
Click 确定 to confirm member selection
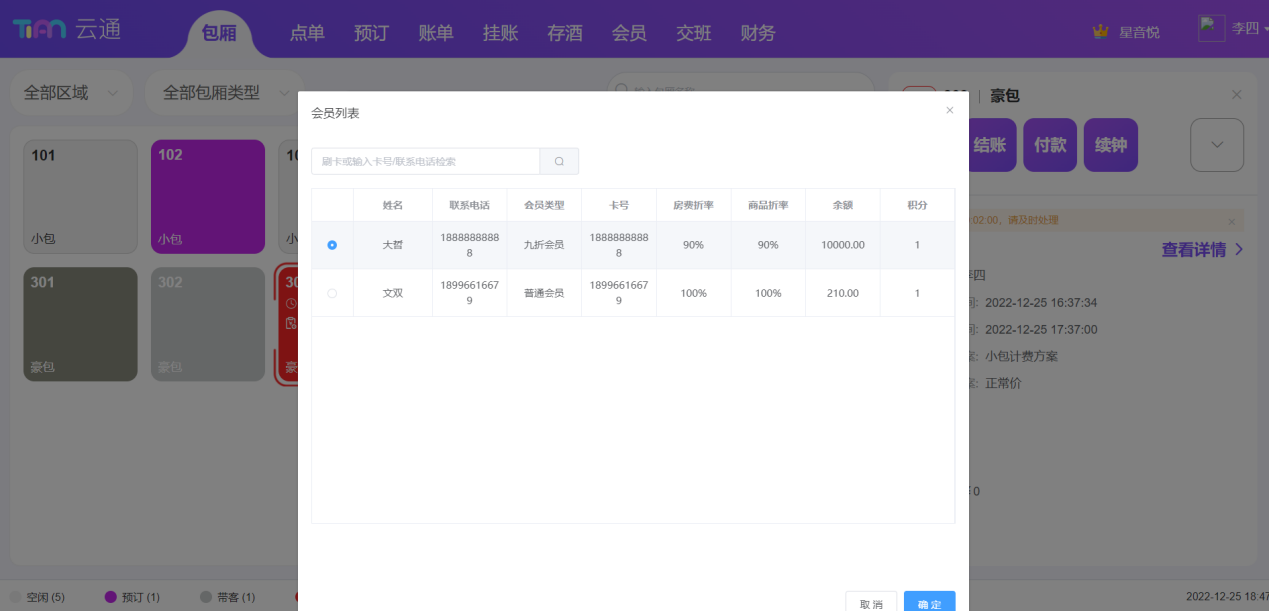click(x=930, y=601)
